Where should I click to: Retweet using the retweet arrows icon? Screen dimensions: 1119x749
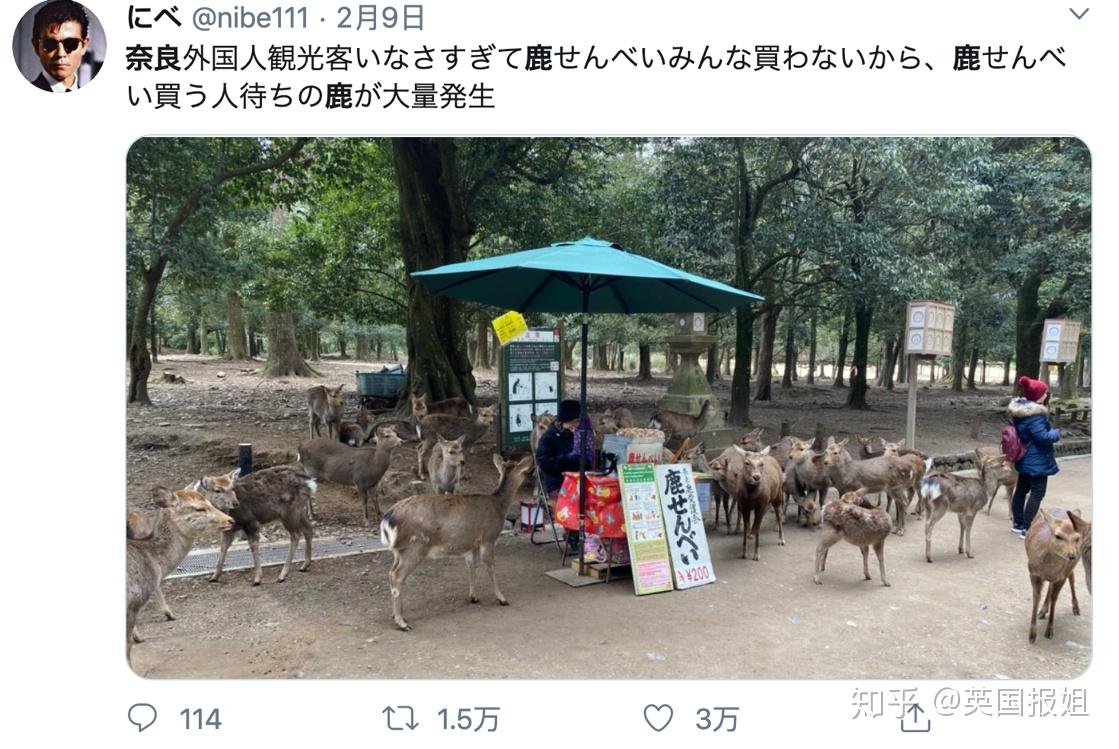(400, 718)
